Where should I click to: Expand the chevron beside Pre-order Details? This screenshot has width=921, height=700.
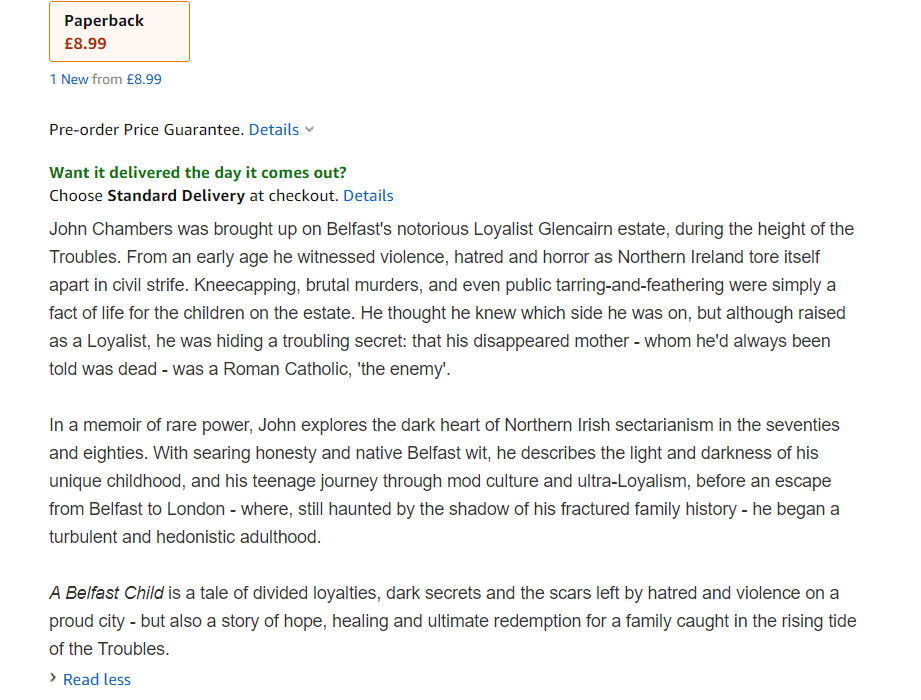(x=310, y=129)
